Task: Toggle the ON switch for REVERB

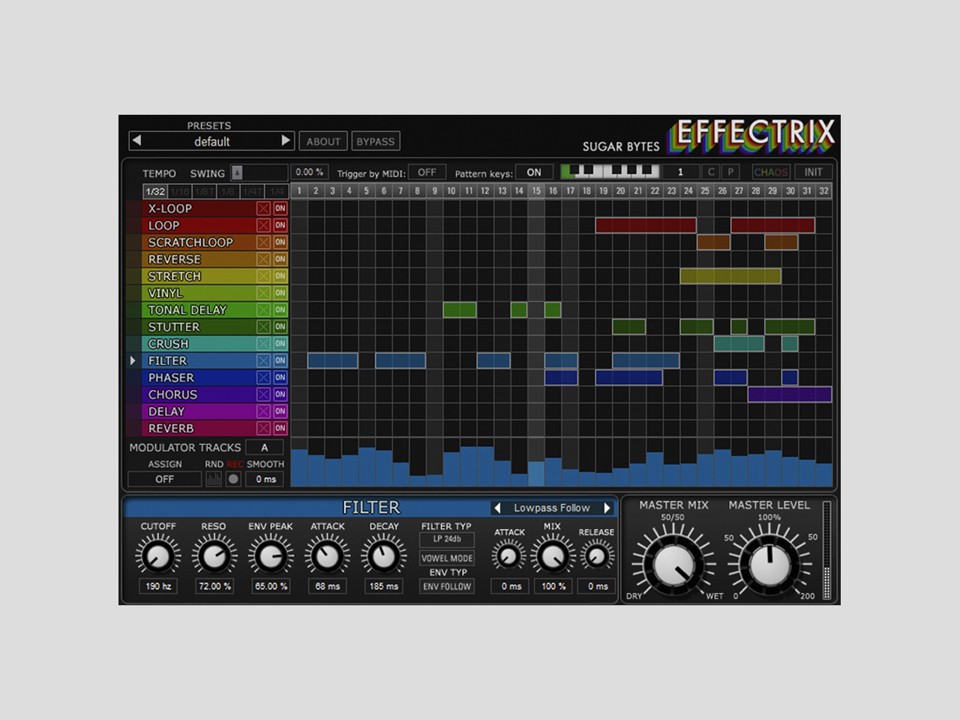Action: click(x=280, y=429)
